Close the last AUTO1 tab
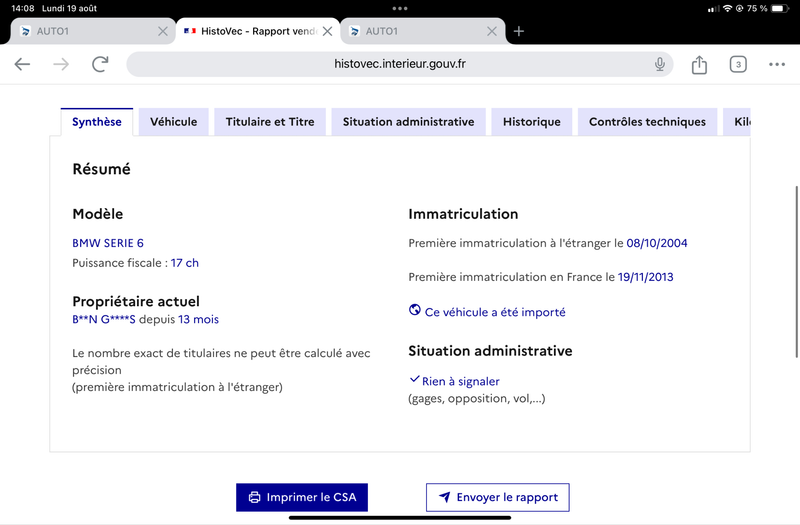This screenshot has height=525, width=800. (x=492, y=31)
